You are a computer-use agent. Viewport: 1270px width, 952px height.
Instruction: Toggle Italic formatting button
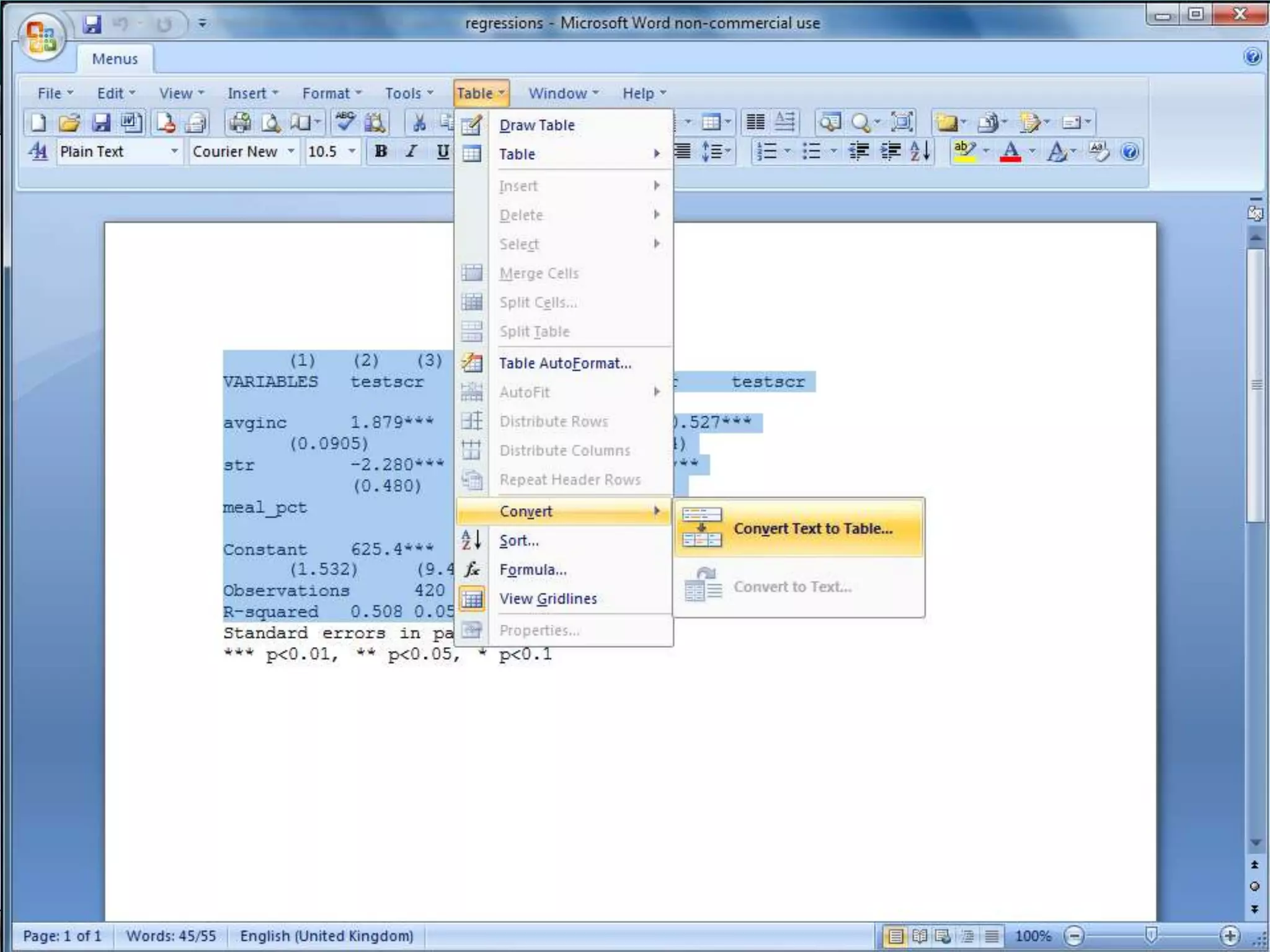tap(411, 151)
